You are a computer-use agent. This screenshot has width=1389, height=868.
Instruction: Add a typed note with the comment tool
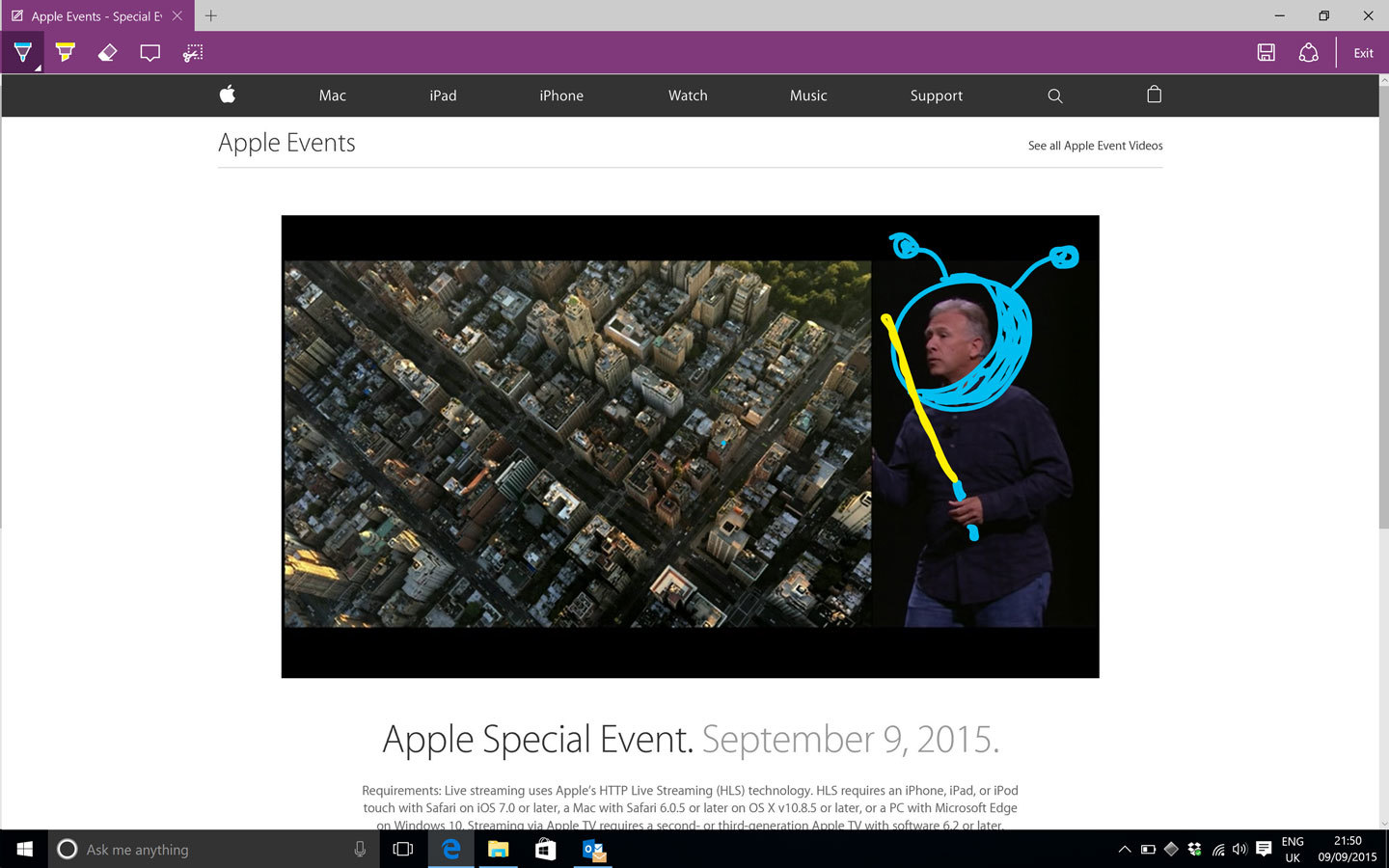150,53
